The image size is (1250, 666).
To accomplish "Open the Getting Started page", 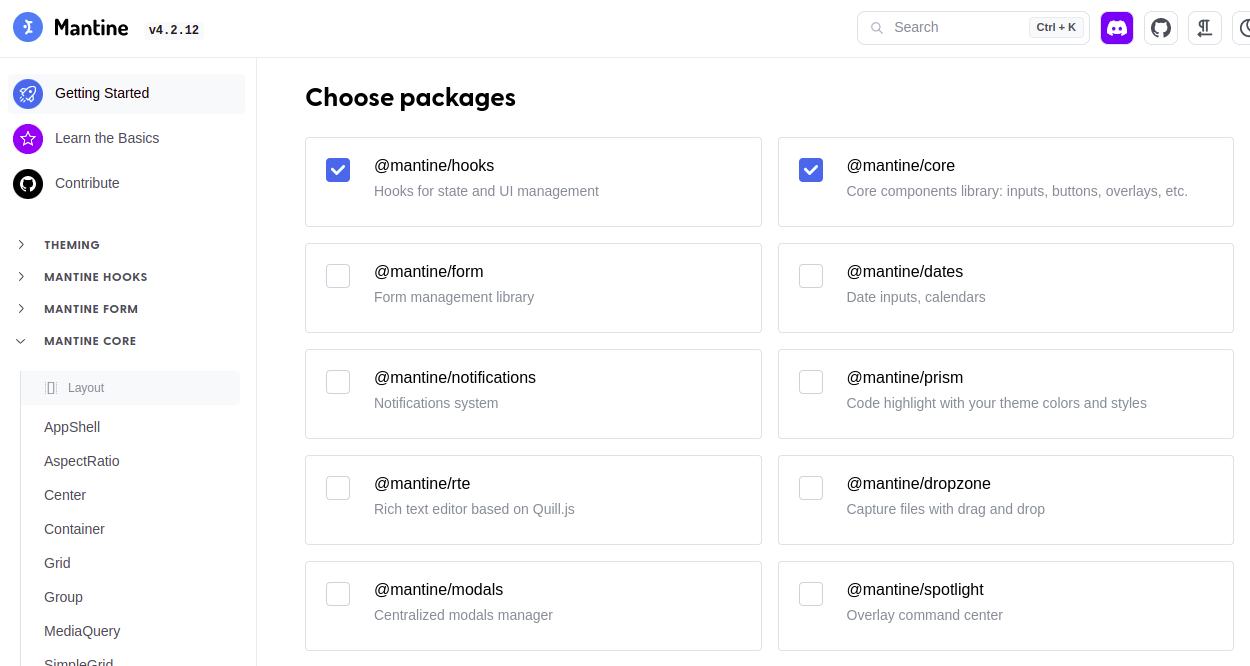I will (126, 94).
